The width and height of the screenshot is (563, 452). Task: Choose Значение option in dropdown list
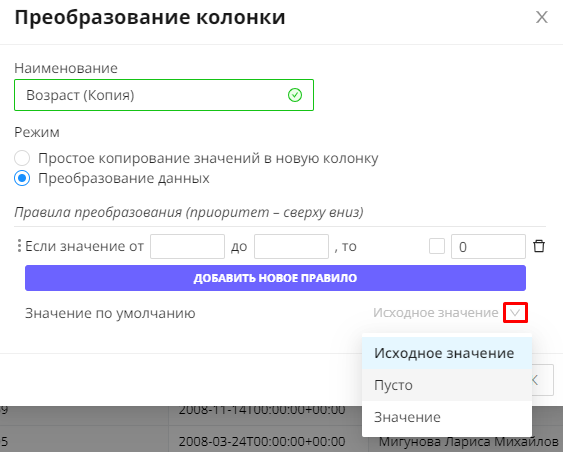pos(447,417)
